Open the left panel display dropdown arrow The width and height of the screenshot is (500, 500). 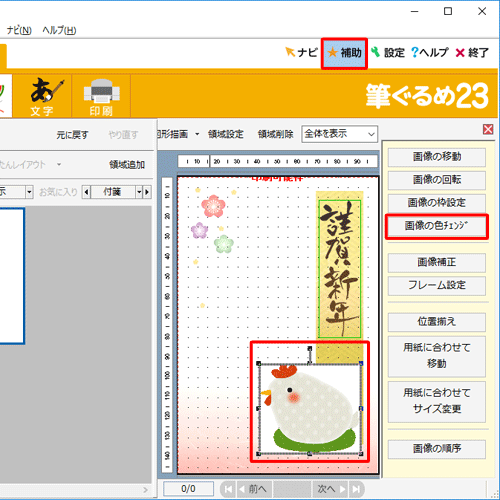tap(29, 192)
